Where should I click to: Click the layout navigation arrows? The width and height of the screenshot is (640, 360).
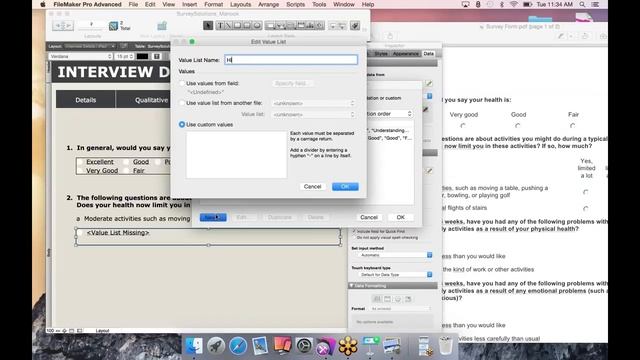(x=63, y=26)
